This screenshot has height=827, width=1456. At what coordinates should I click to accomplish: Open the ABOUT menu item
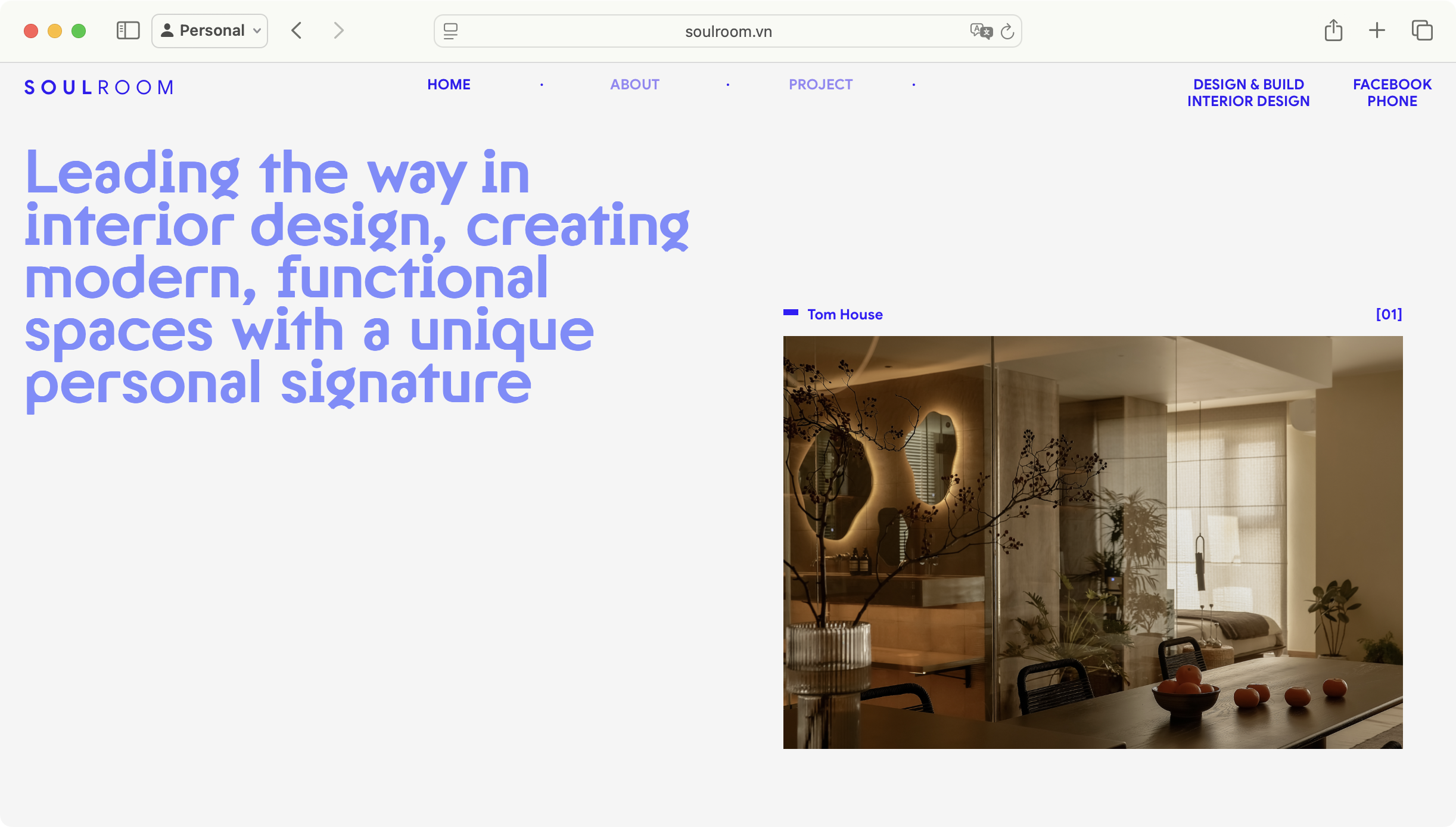point(634,85)
